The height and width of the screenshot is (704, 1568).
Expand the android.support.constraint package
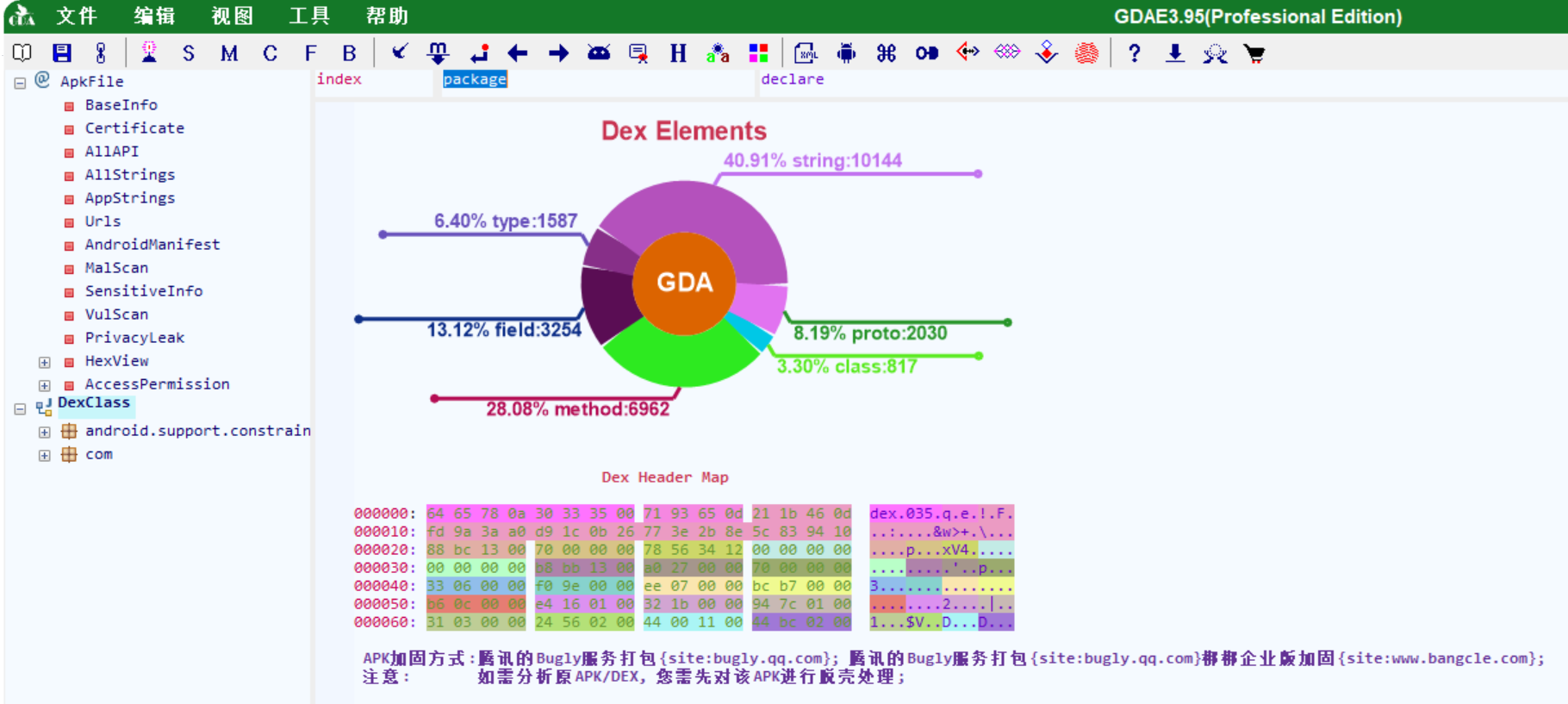click(x=45, y=432)
